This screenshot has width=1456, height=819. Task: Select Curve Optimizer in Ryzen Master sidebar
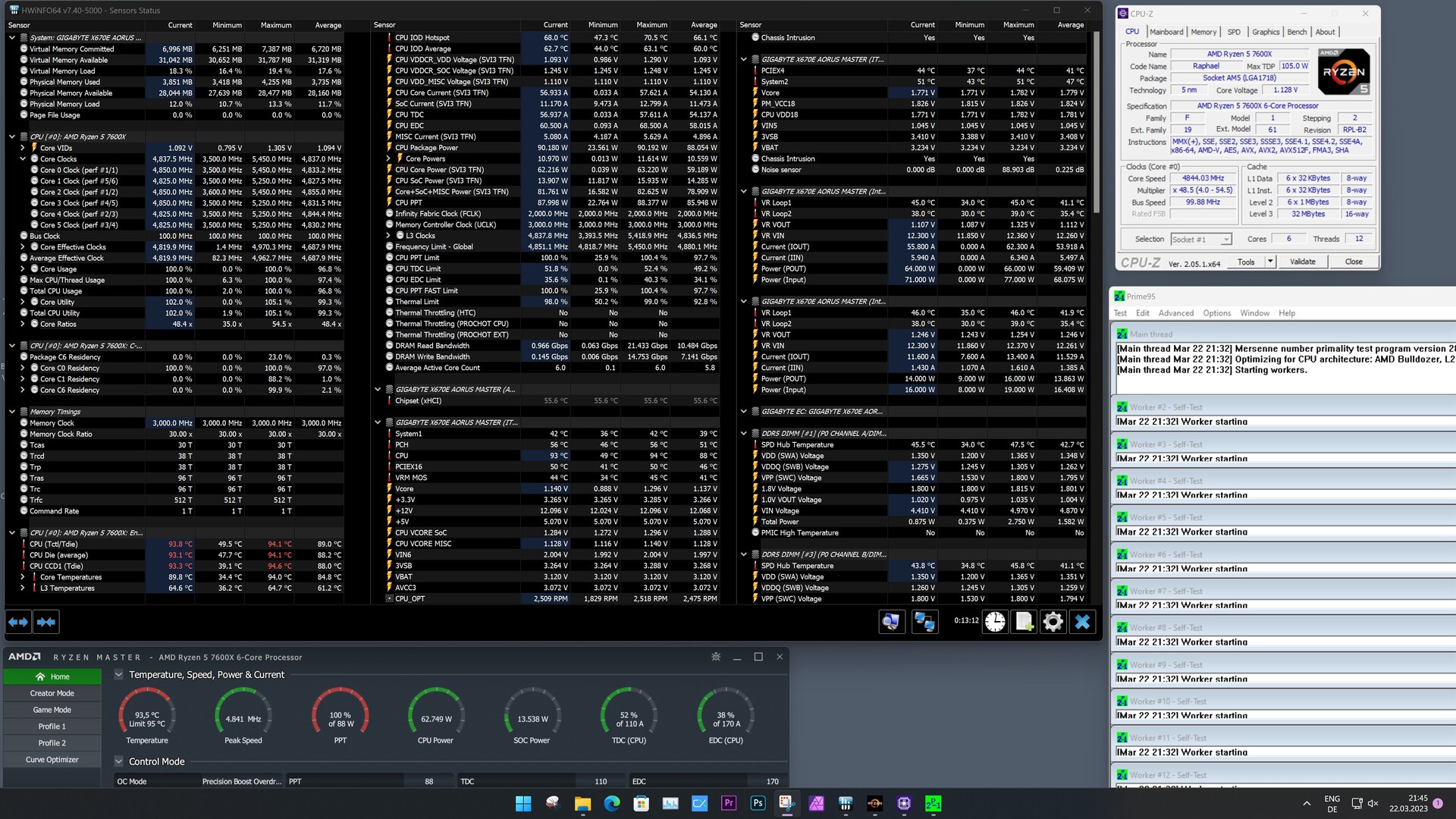(x=52, y=759)
